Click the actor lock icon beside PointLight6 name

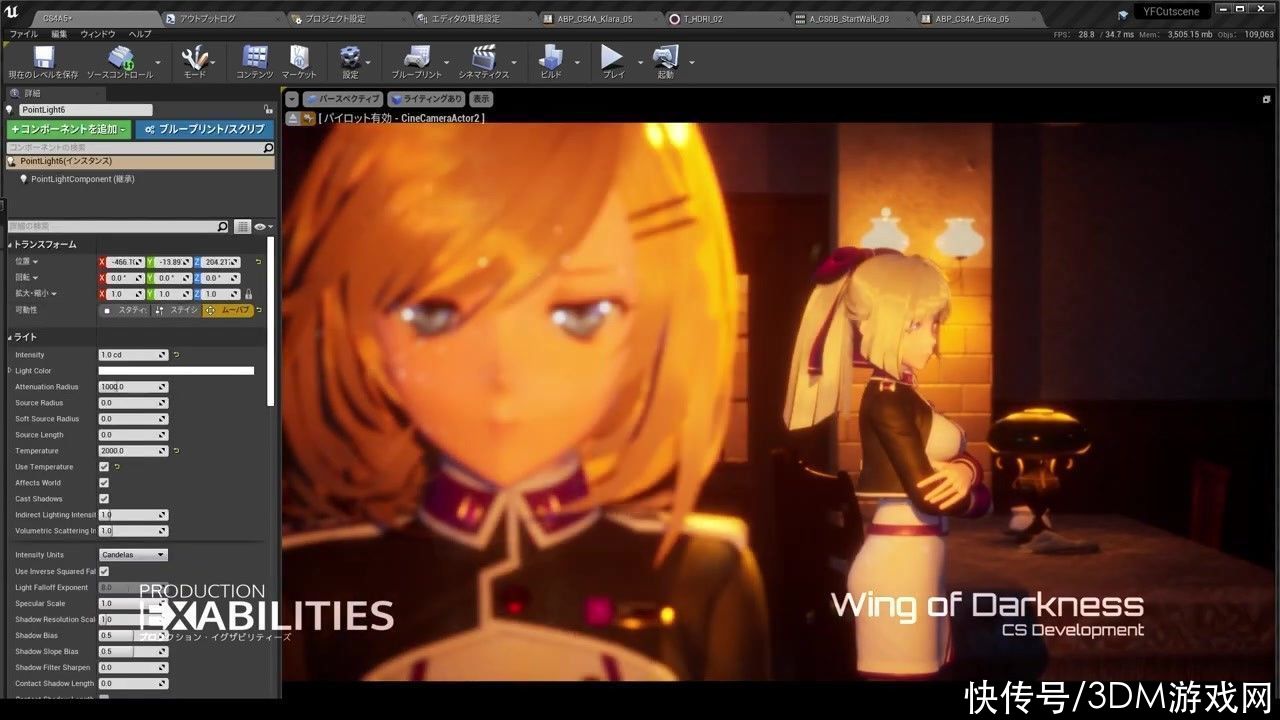tap(268, 110)
